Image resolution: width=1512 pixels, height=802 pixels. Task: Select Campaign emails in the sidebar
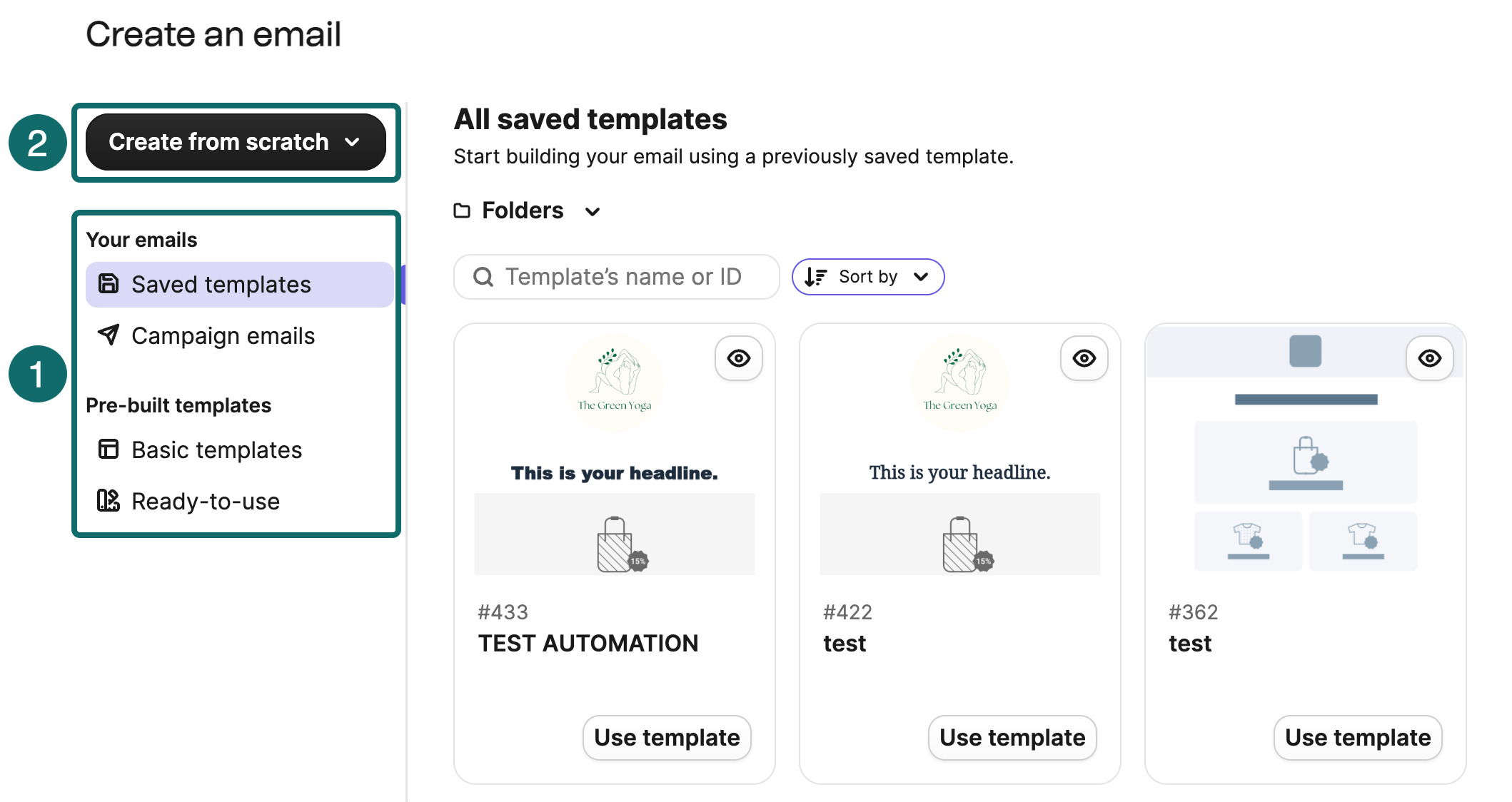coord(222,335)
